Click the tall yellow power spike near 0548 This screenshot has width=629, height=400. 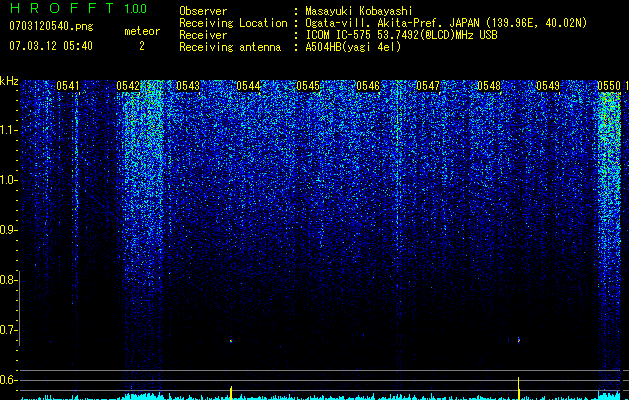519,388
